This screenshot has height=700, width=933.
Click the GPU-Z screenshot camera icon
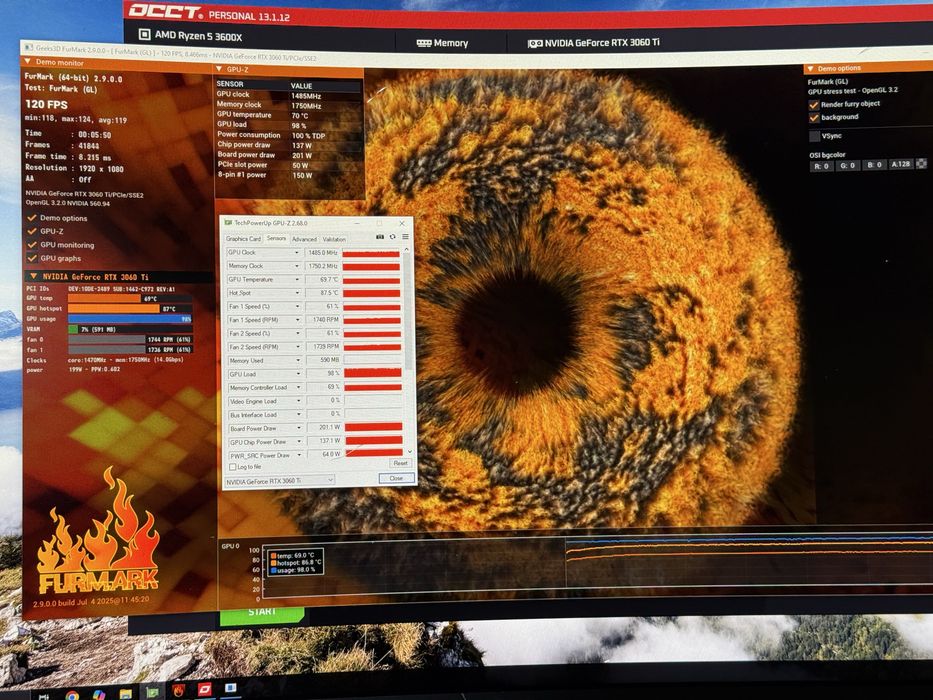380,237
